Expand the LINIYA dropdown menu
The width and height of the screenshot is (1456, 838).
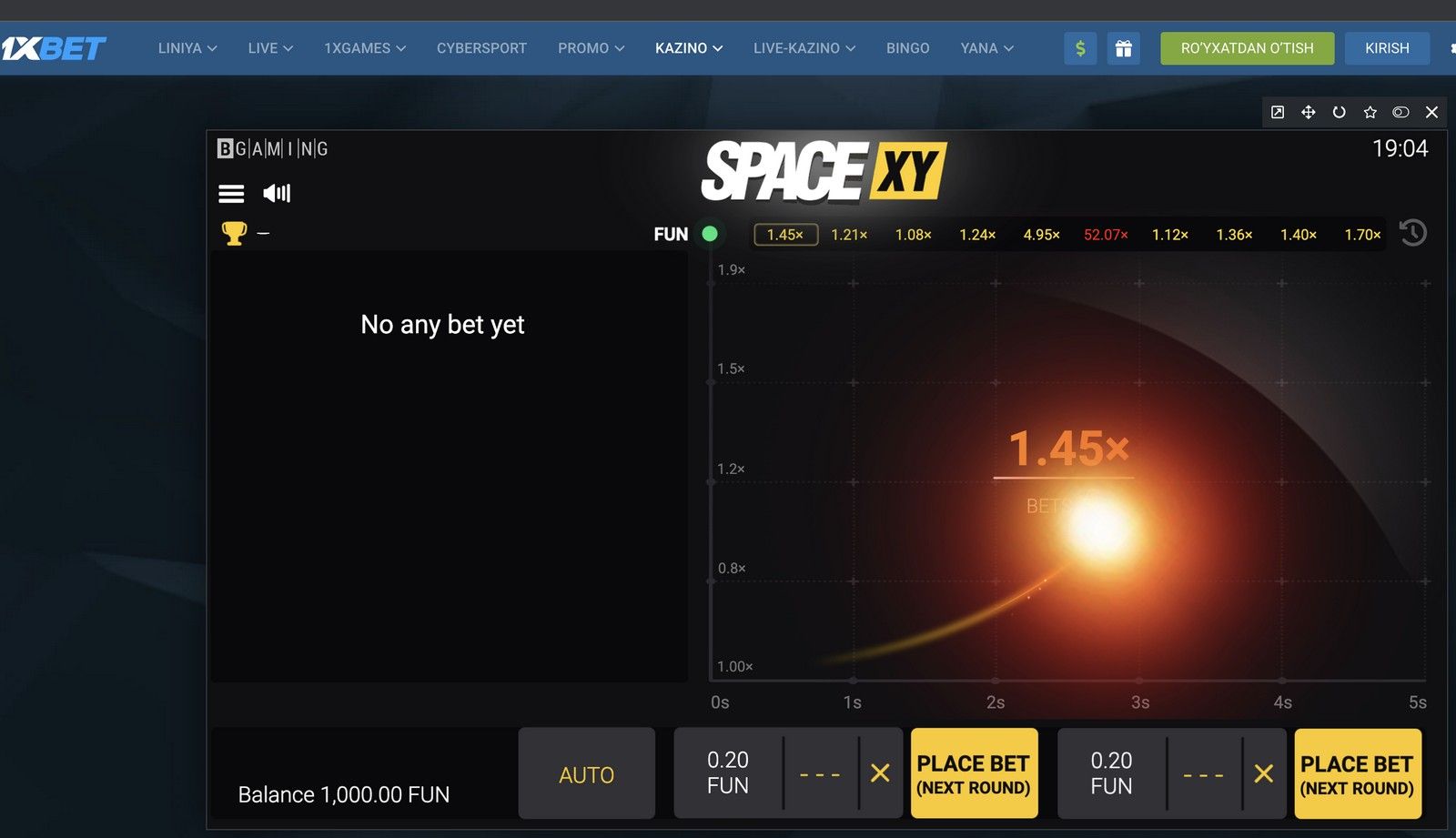[x=187, y=48]
